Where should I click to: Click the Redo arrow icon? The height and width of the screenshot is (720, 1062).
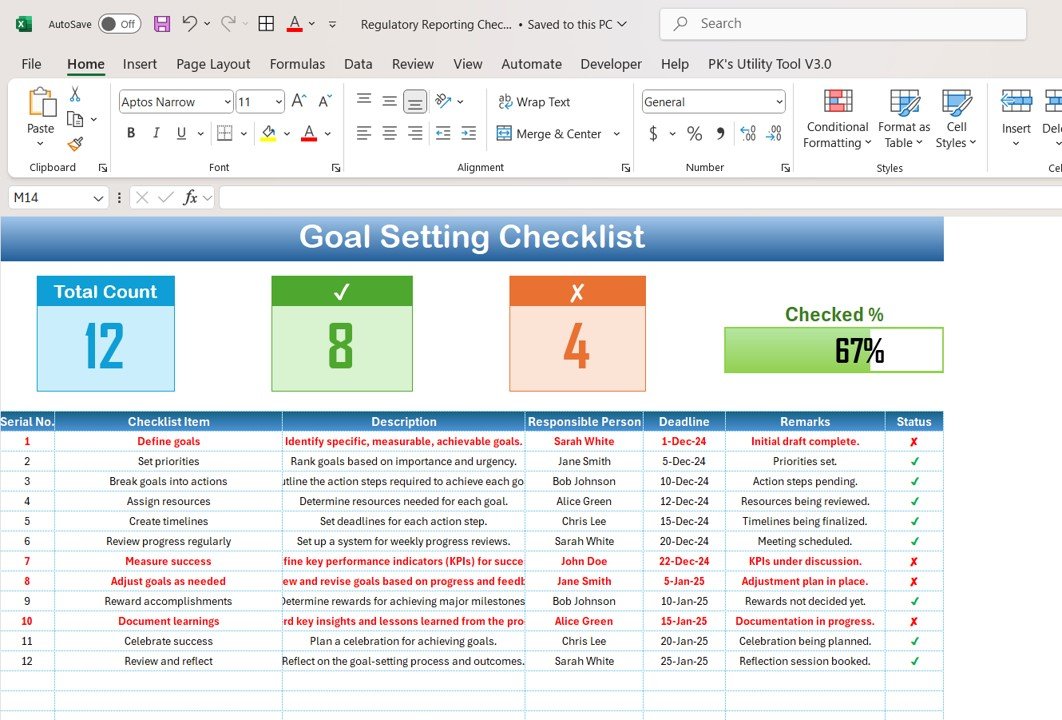point(228,24)
